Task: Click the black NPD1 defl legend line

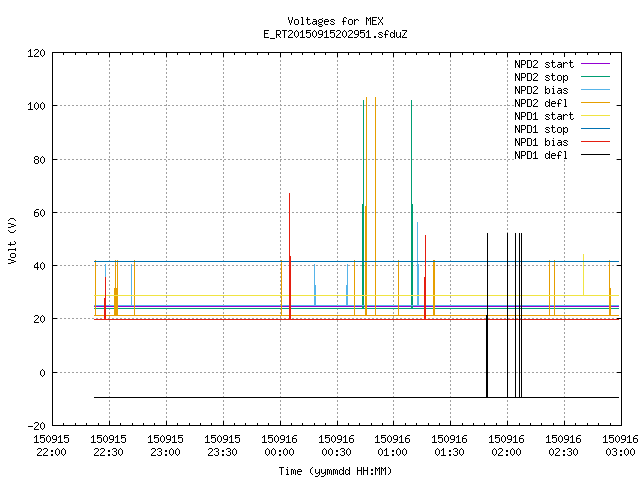Action: [x=595, y=155]
